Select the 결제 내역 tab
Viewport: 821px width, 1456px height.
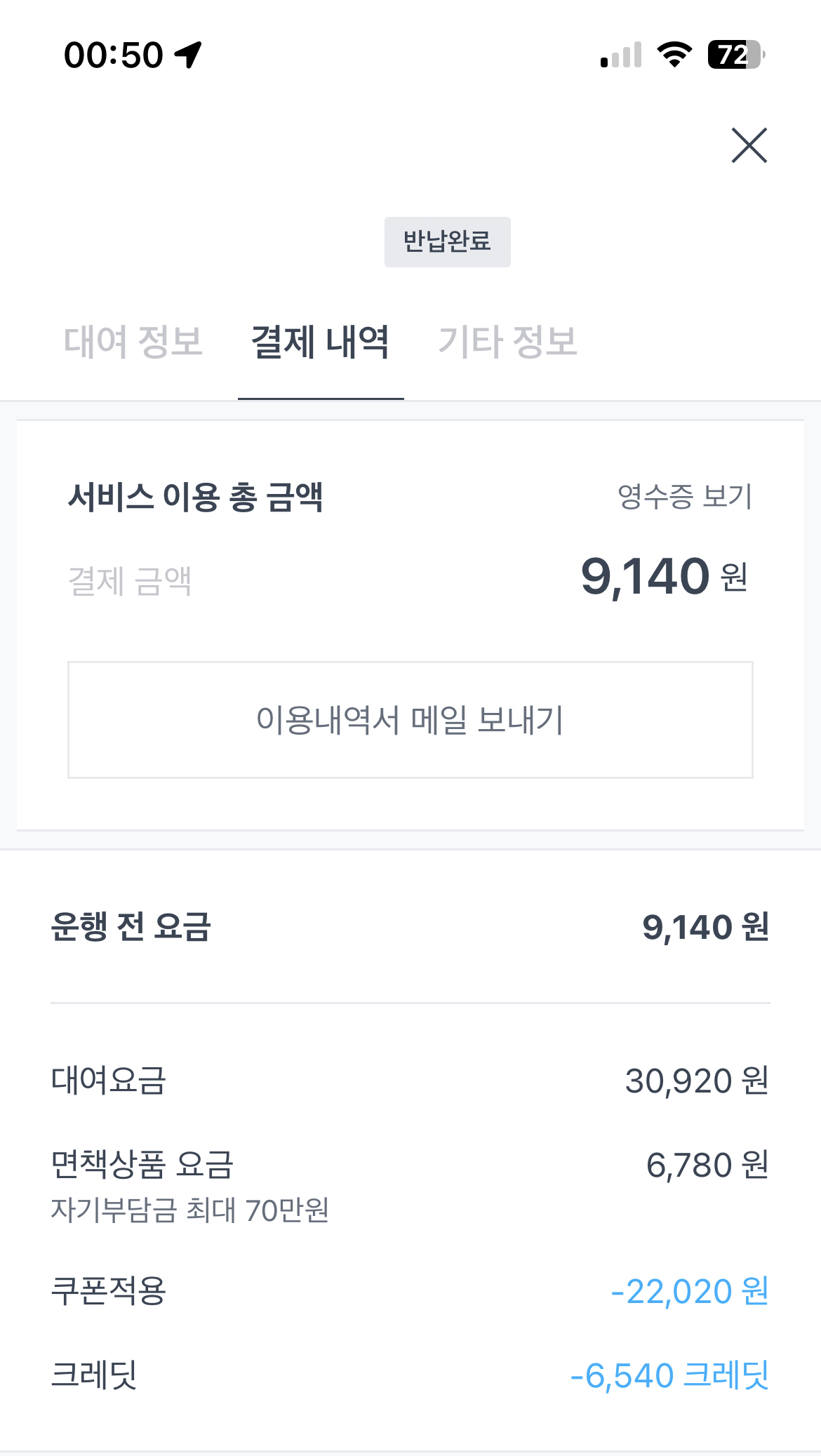click(320, 342)
